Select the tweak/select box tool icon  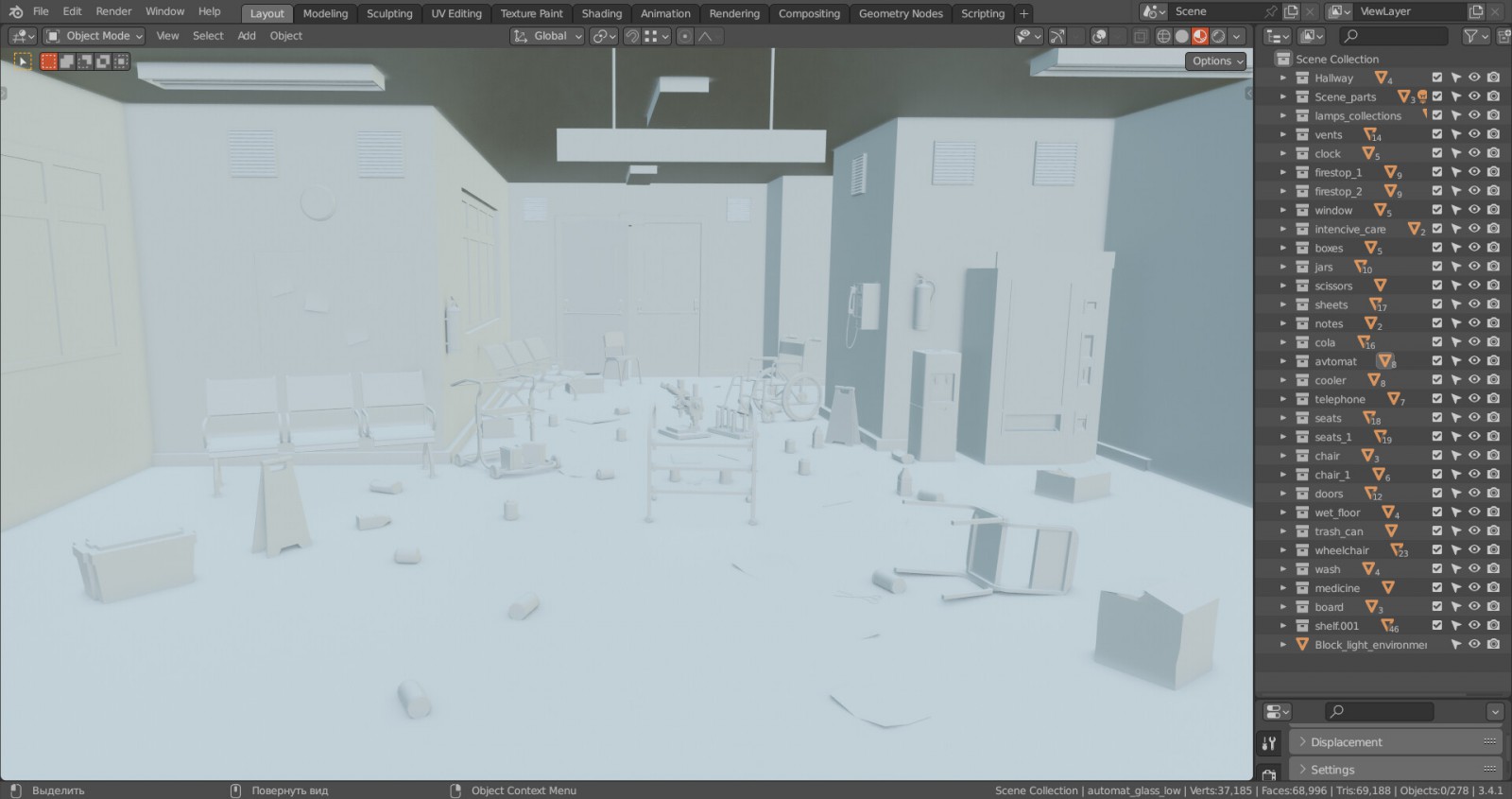(x=22, y=61)
